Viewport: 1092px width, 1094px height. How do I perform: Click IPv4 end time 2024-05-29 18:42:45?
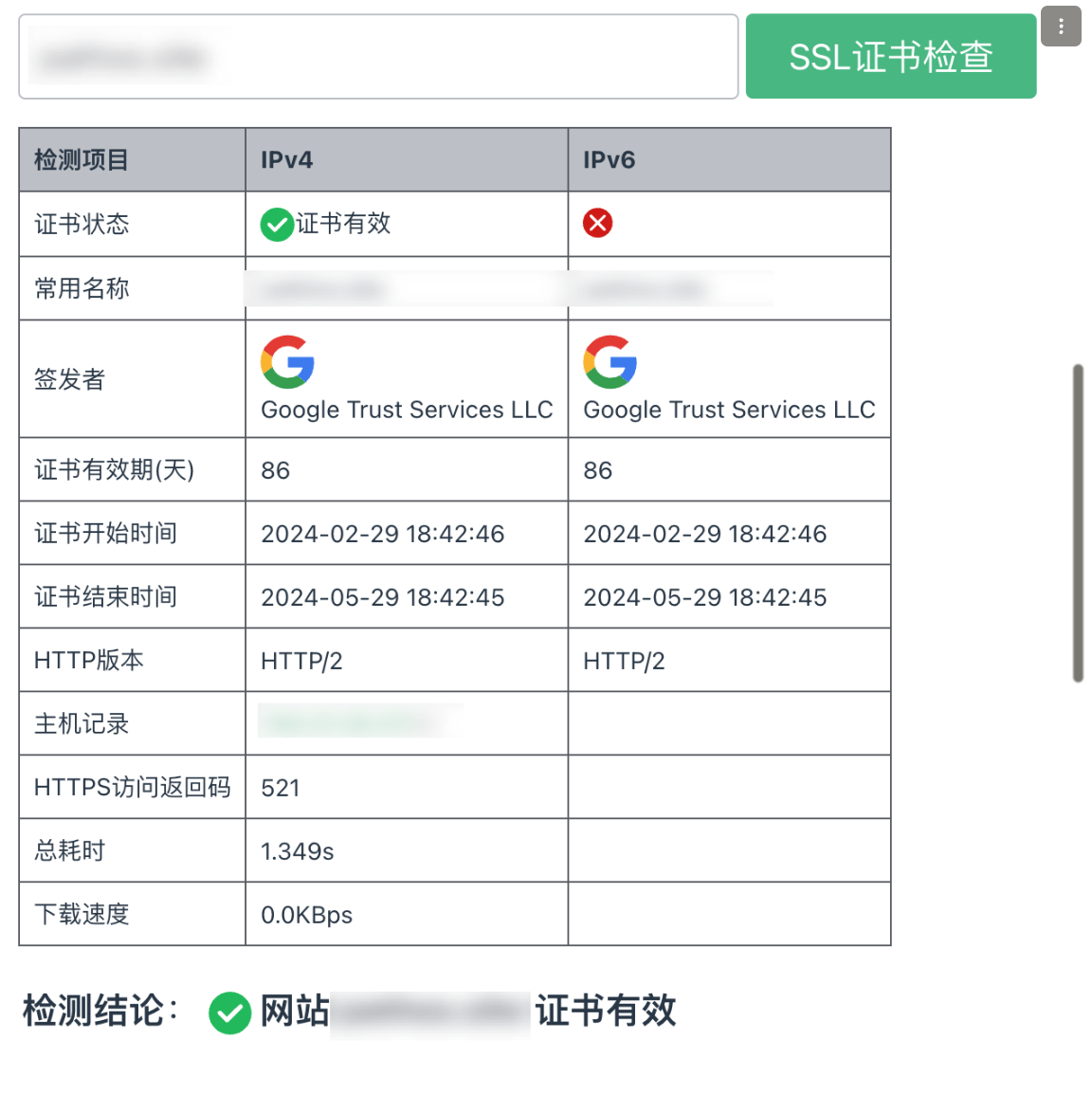(382, 597)
